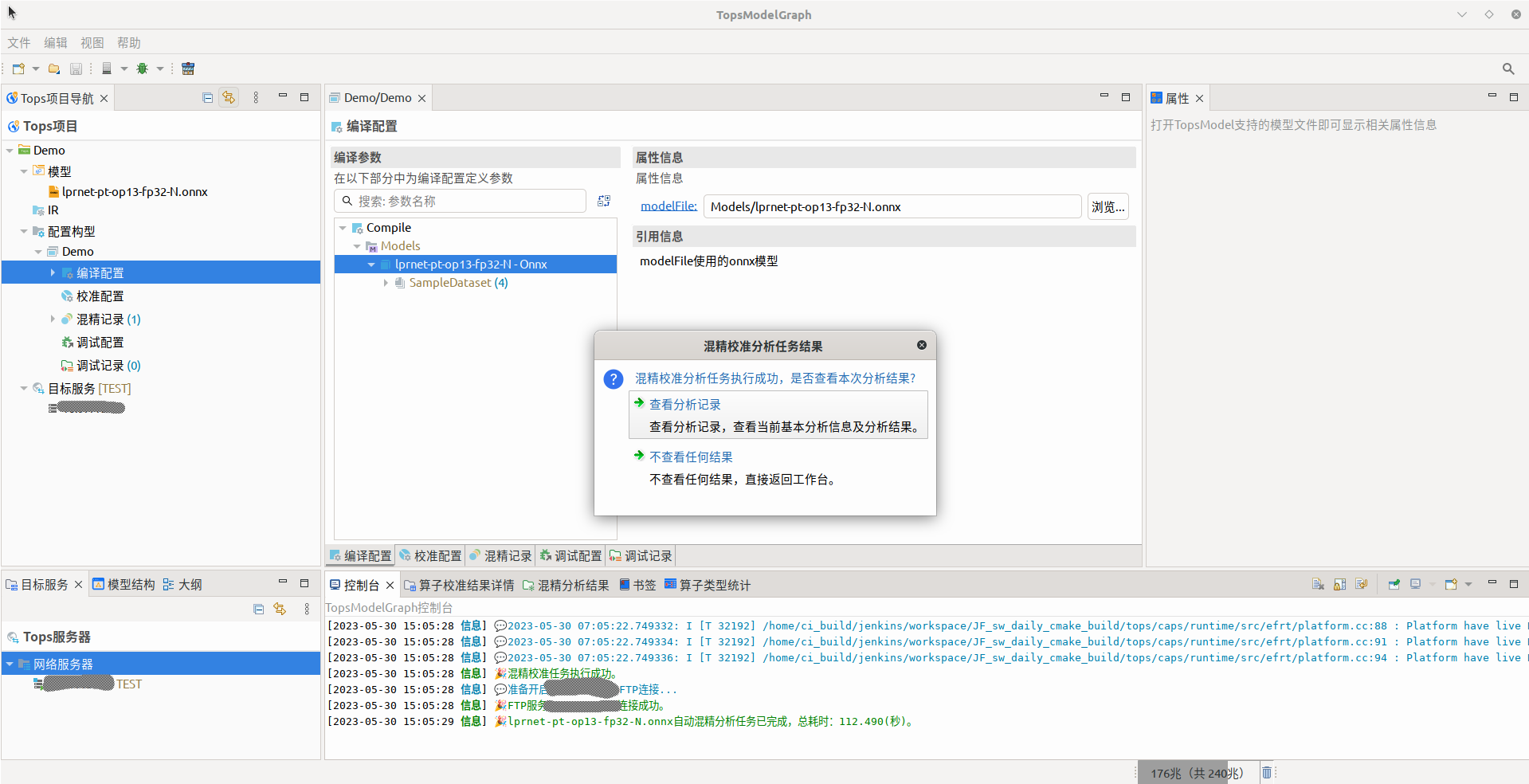This screenshot has height=784, width=1529.
Task: Close the Tops项目导航 tab
Action: coord(104,98)
